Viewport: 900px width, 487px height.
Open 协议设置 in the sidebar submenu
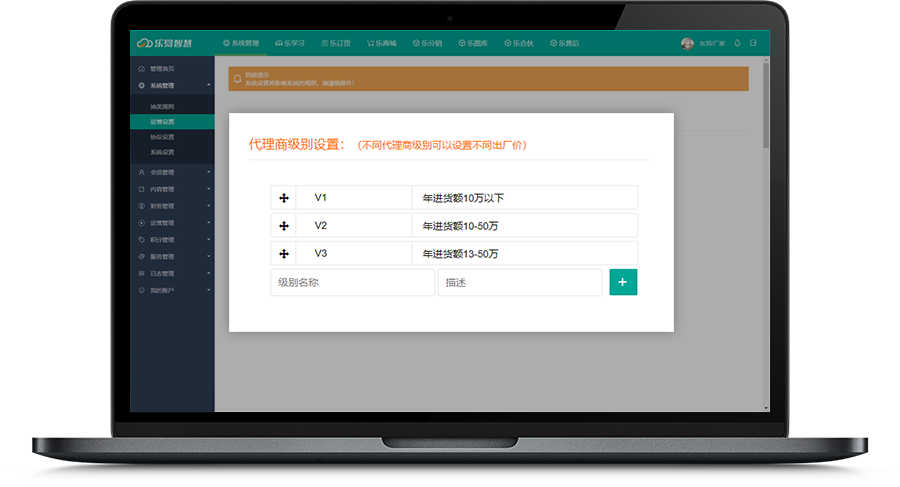tap(162, 137)
